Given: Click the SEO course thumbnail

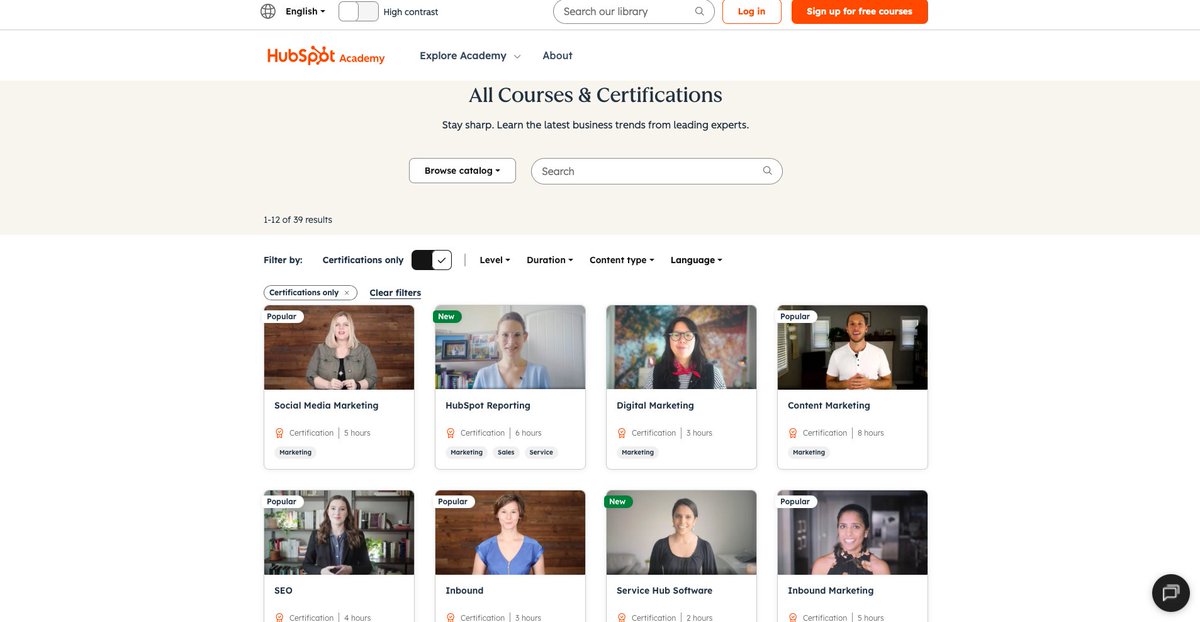Looking at the screenshot, I should (x=339, y=532).
